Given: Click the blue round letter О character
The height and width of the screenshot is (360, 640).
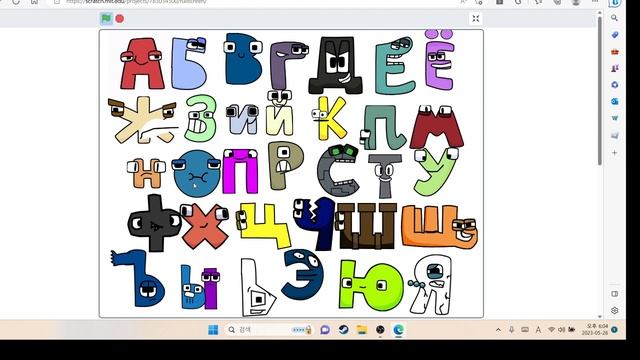Looking at the screenshot, I should 196,173.
